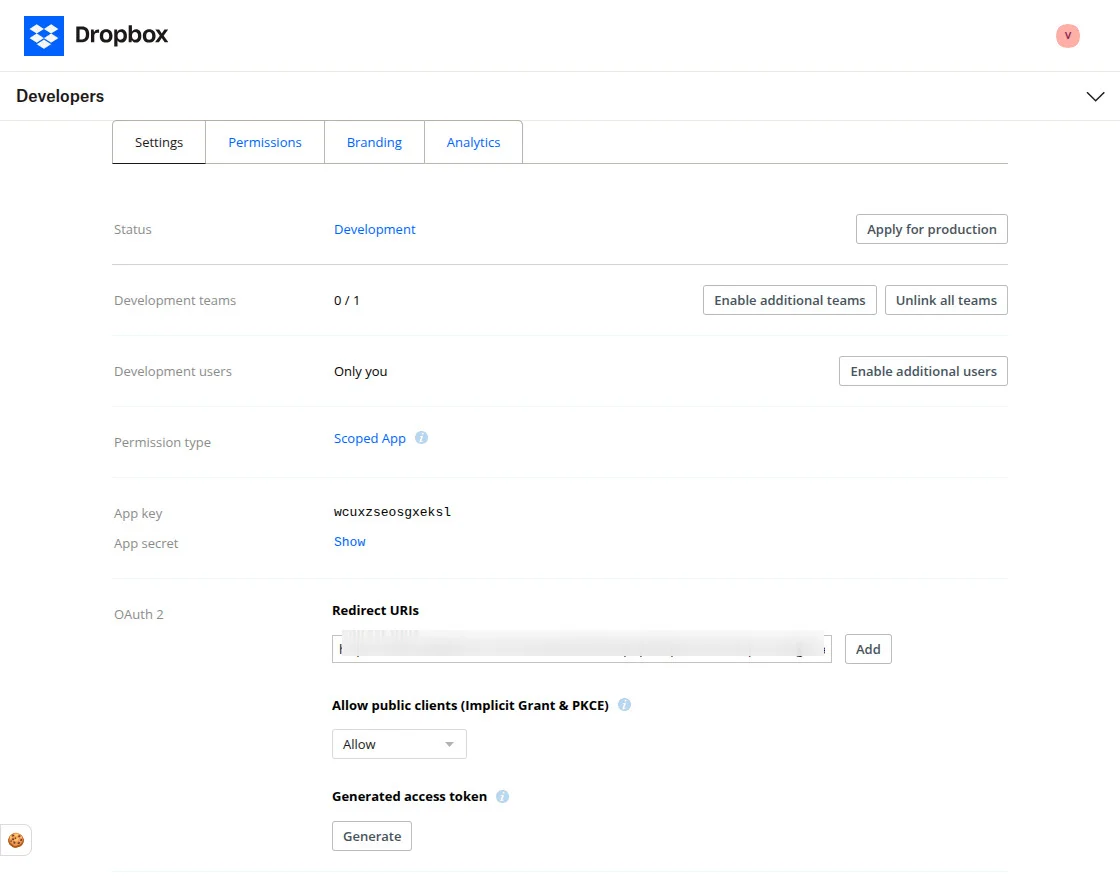Screen dimensions: 1120x880
Task: Click the "Redirect URIs" heading
Action: [x=375, y=610]
